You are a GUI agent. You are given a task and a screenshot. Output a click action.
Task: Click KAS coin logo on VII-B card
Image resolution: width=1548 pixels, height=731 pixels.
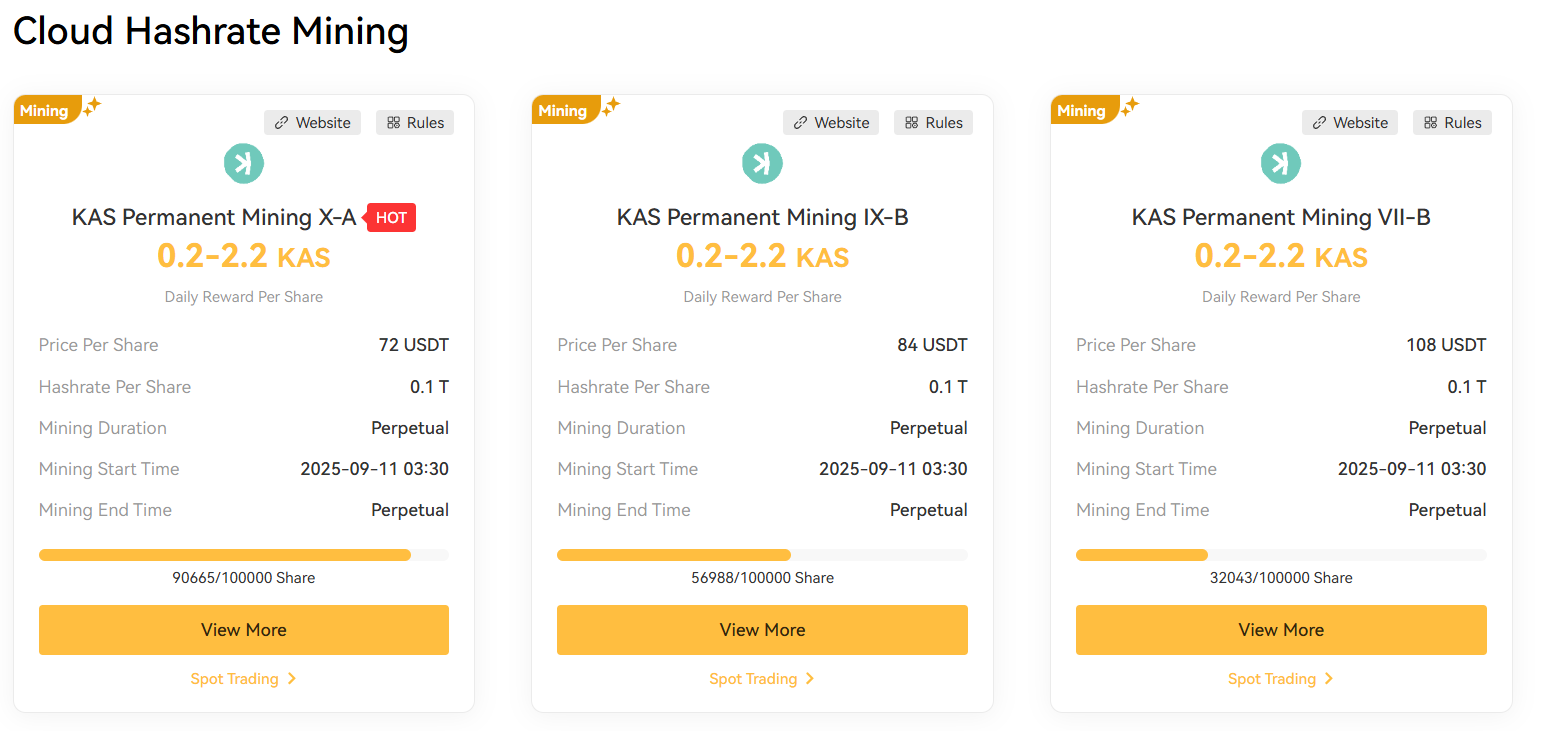point(1281,163)
